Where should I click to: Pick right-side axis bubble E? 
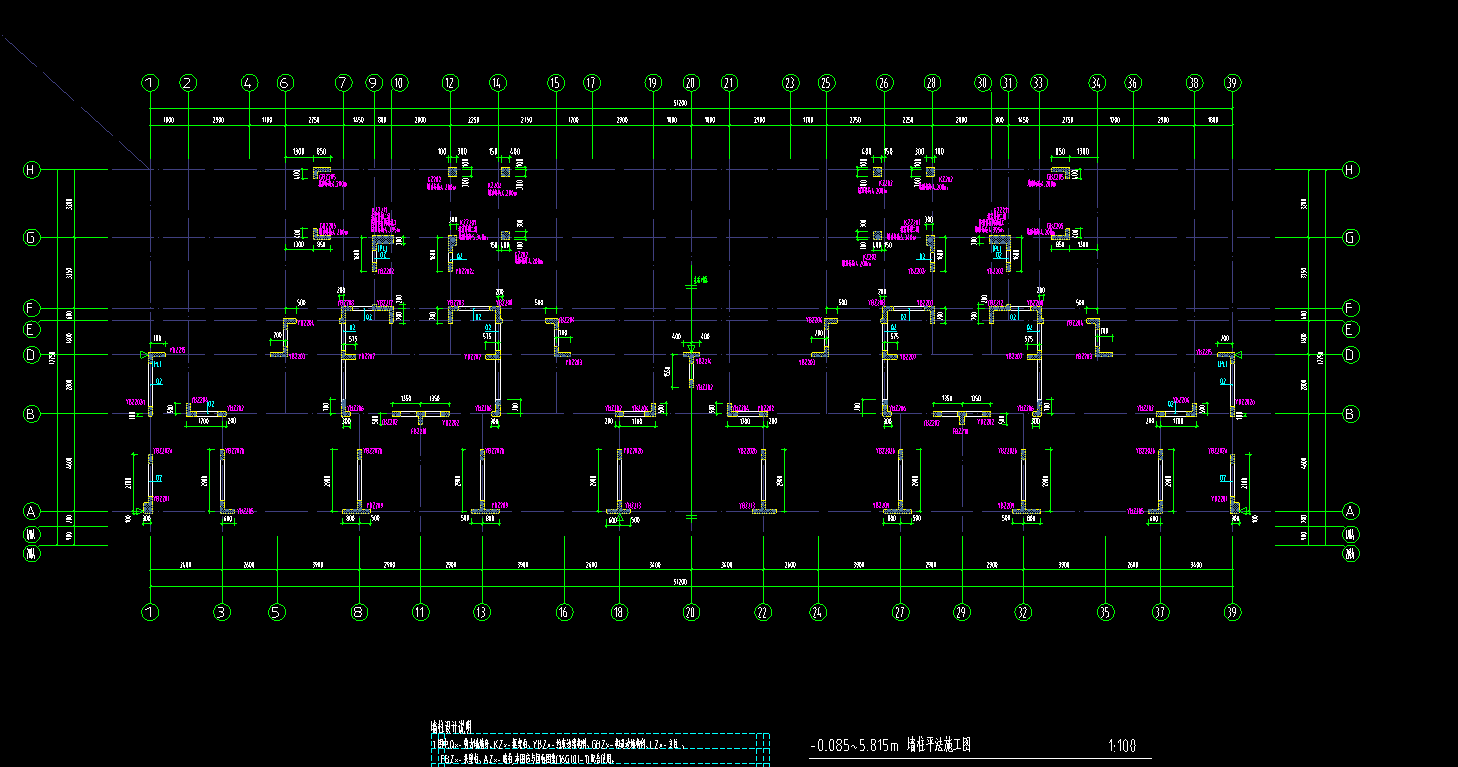coord(1351,329)
